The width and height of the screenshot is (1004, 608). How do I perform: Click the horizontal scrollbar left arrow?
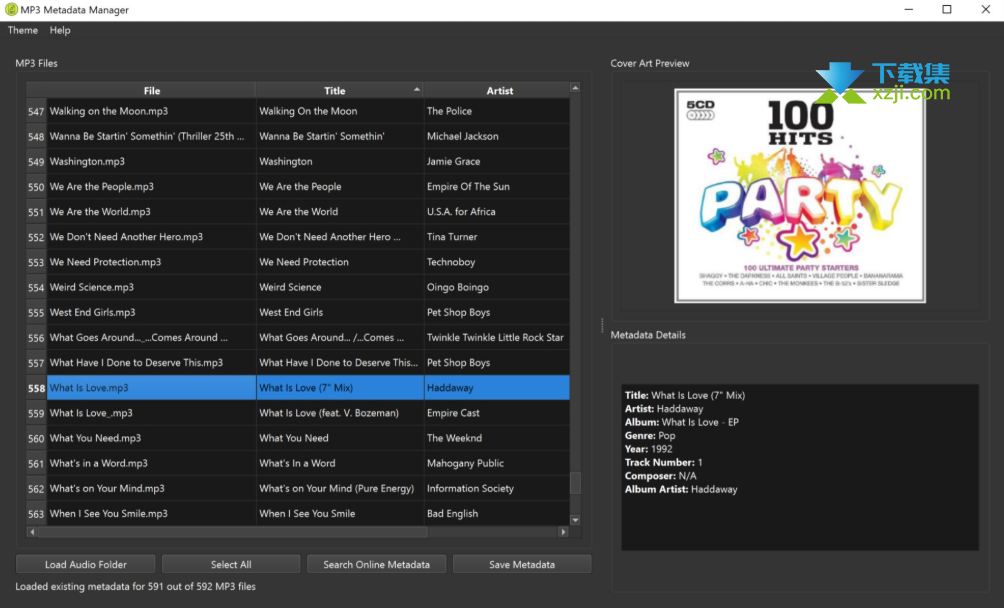[32, 532]
